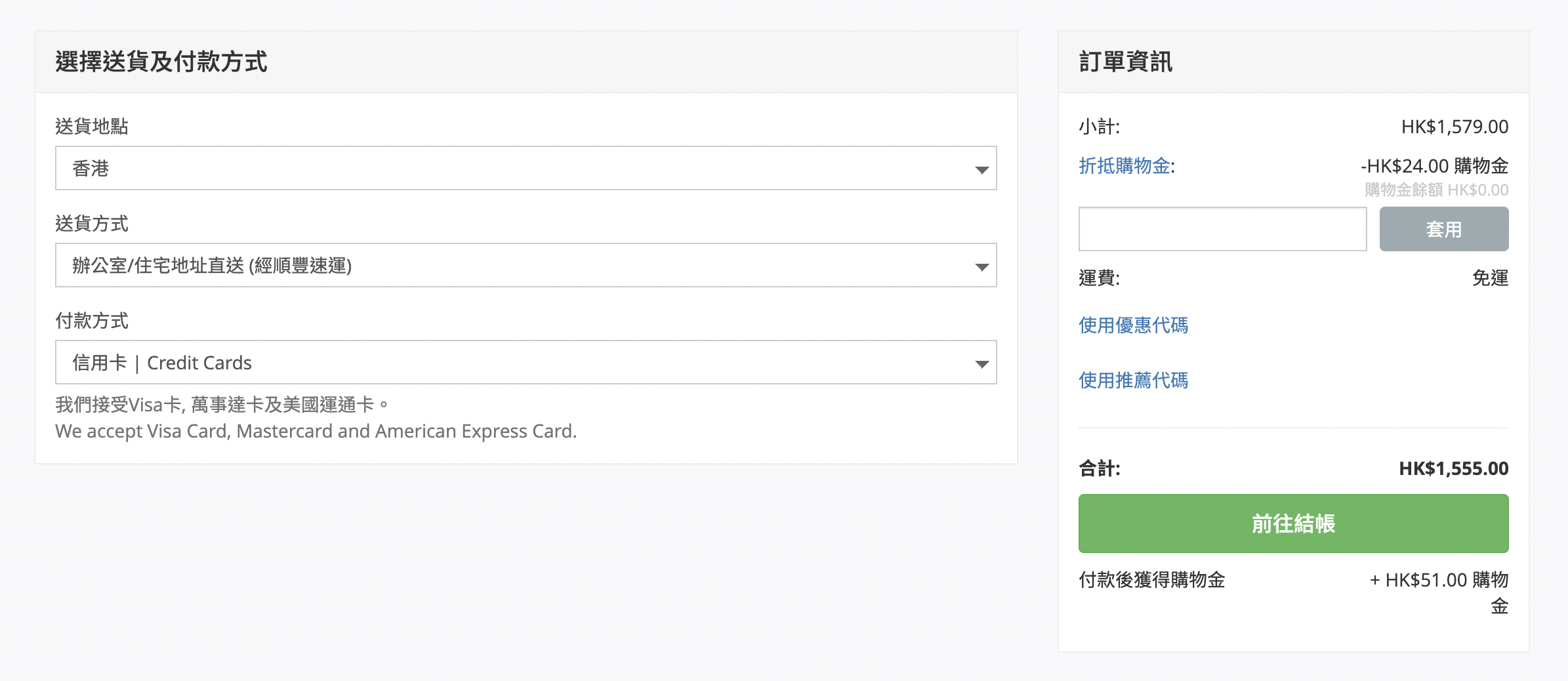Click the 折抵購物金 link

tap(1124, 166)
